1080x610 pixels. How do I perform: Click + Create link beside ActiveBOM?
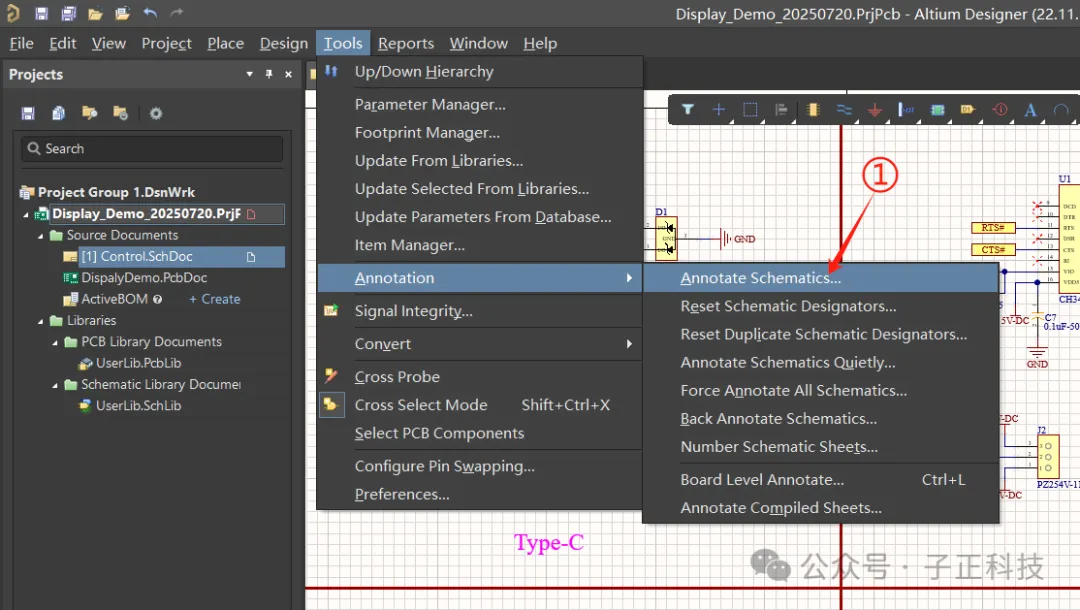214,299
